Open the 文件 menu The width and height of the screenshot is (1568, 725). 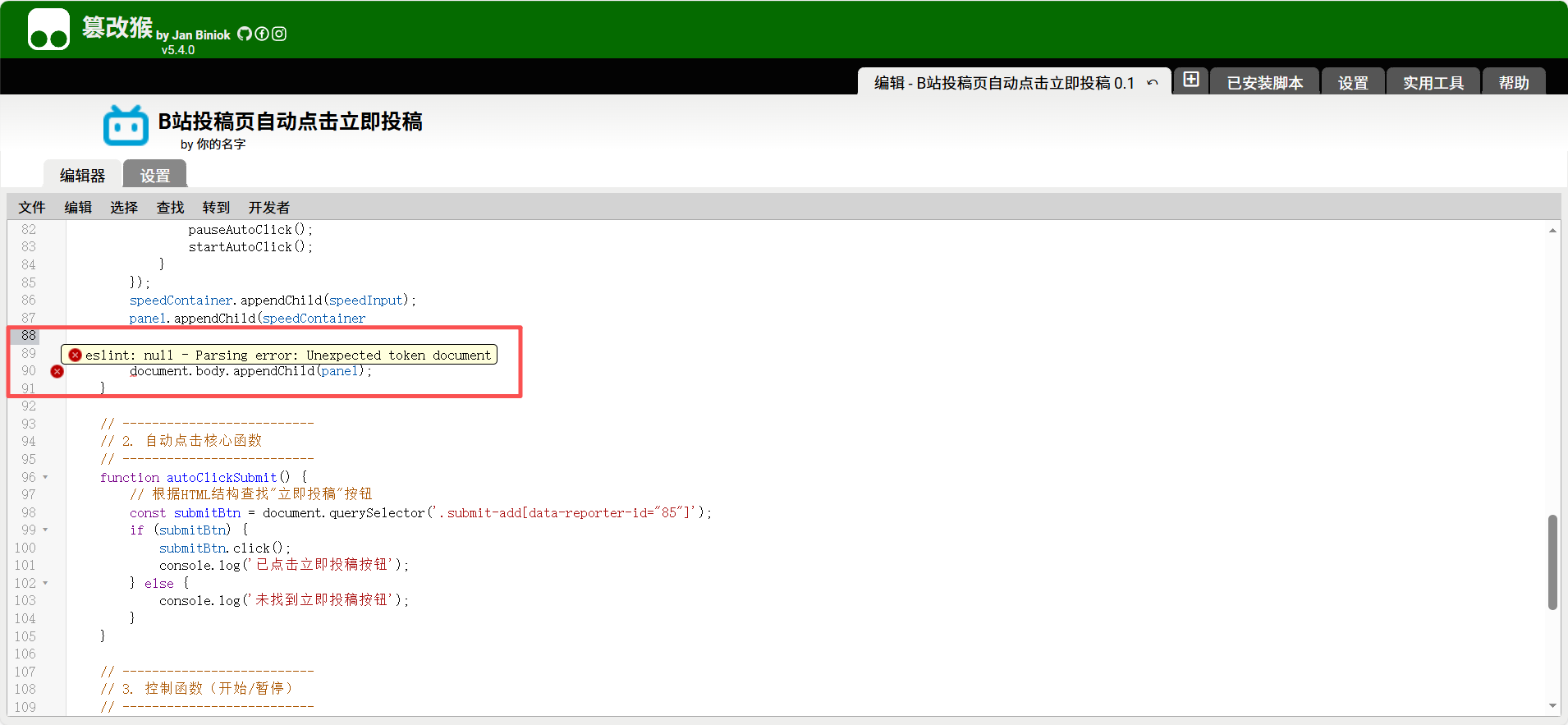coord(32,208)
